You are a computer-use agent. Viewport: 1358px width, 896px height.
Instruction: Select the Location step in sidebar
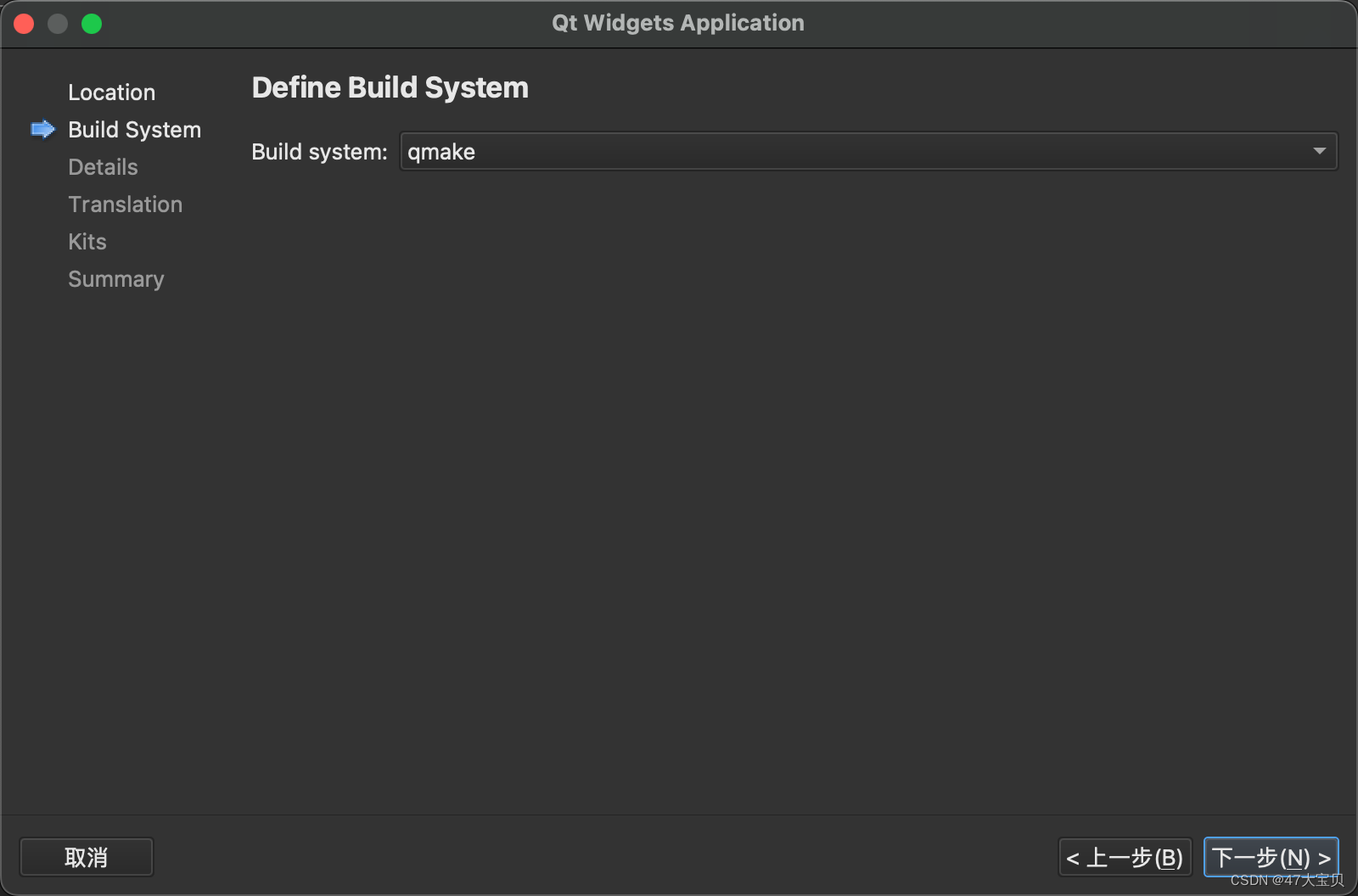coord(112,92)
